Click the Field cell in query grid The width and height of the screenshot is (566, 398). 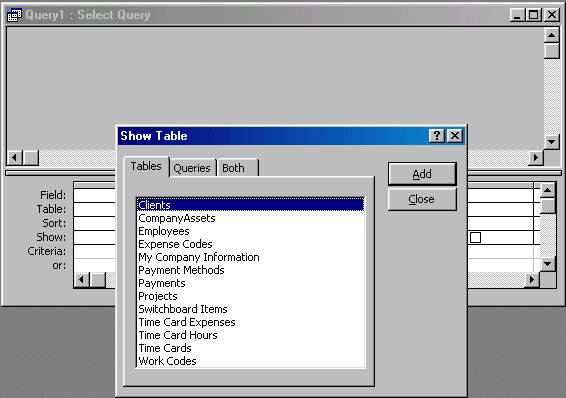[x=95, y=195]
